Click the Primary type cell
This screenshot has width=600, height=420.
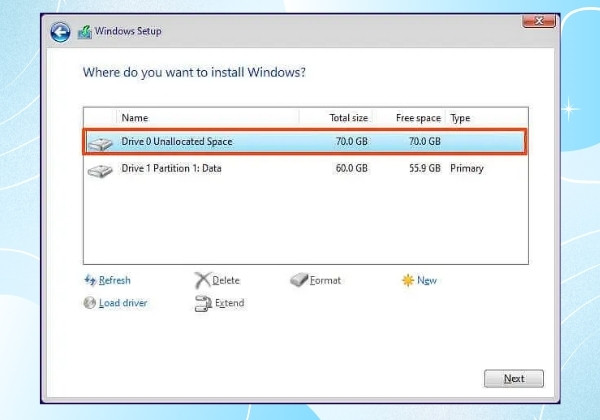[x=467, y=168]
